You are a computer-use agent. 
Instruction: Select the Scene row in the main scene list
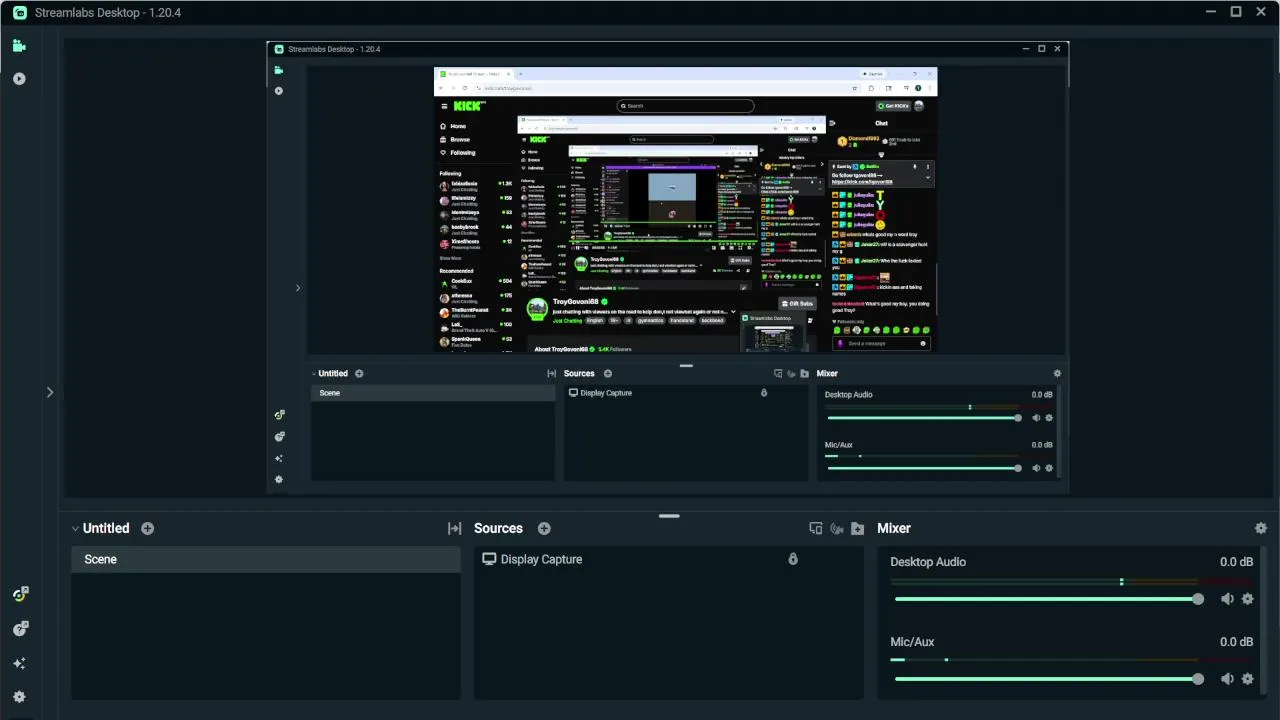click(x=266, y=559)
